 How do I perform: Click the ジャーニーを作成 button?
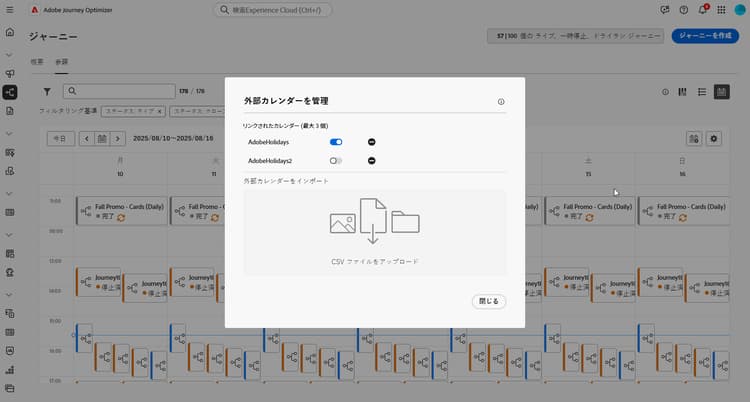click(x=705, y=36)
